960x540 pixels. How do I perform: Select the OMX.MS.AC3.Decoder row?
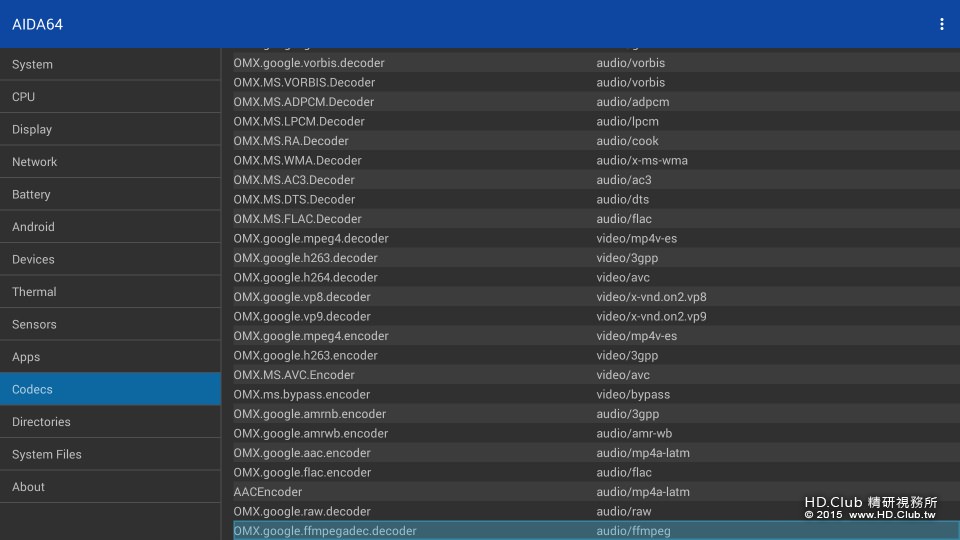tap(596, 180)
